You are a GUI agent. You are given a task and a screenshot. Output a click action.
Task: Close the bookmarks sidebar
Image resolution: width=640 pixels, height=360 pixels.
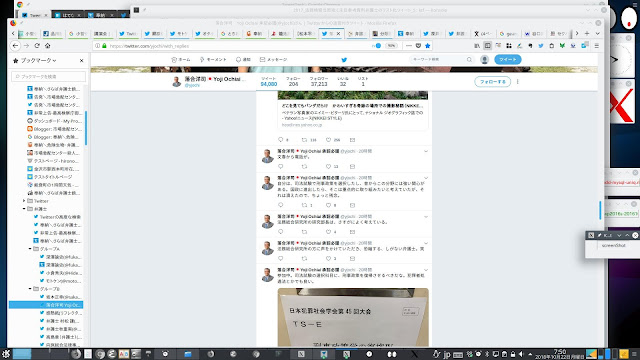tap(81, 60)
